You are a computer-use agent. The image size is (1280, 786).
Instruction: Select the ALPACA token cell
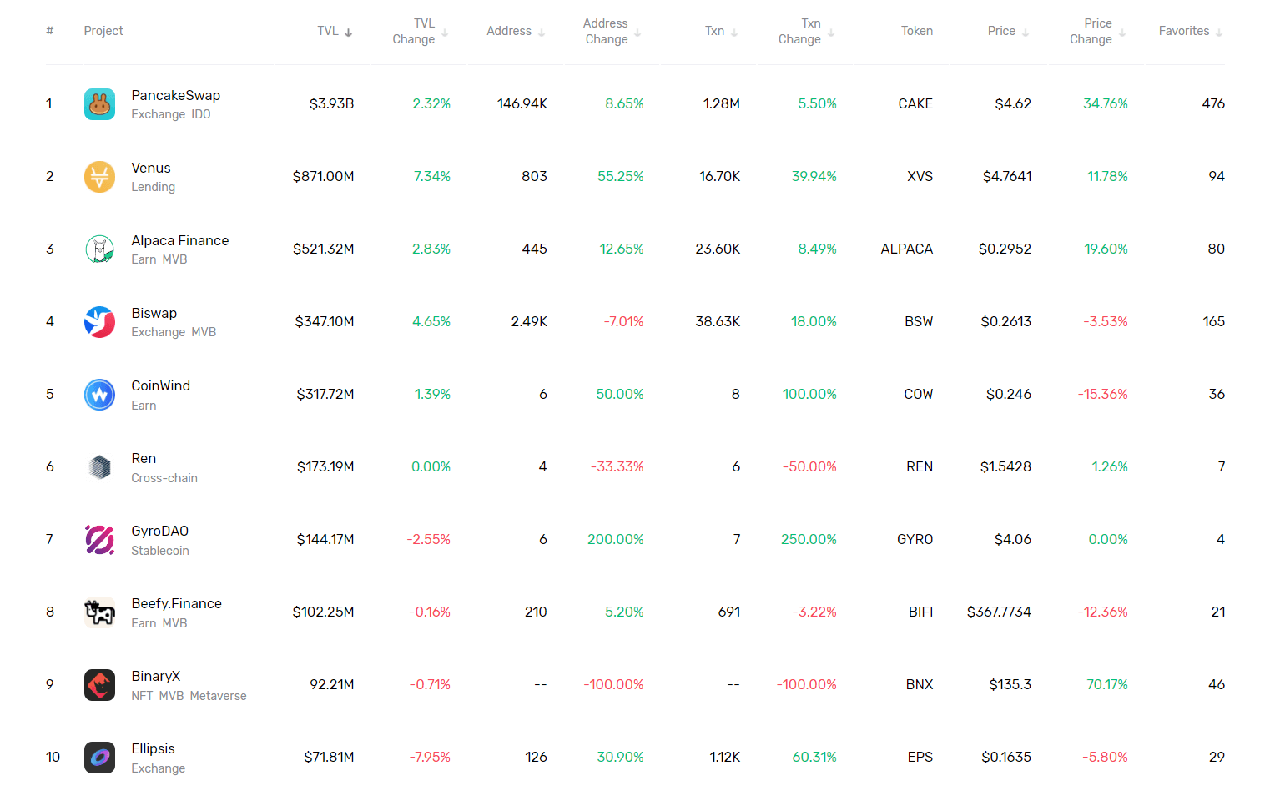pyautogui.click(x=907, y=249)
